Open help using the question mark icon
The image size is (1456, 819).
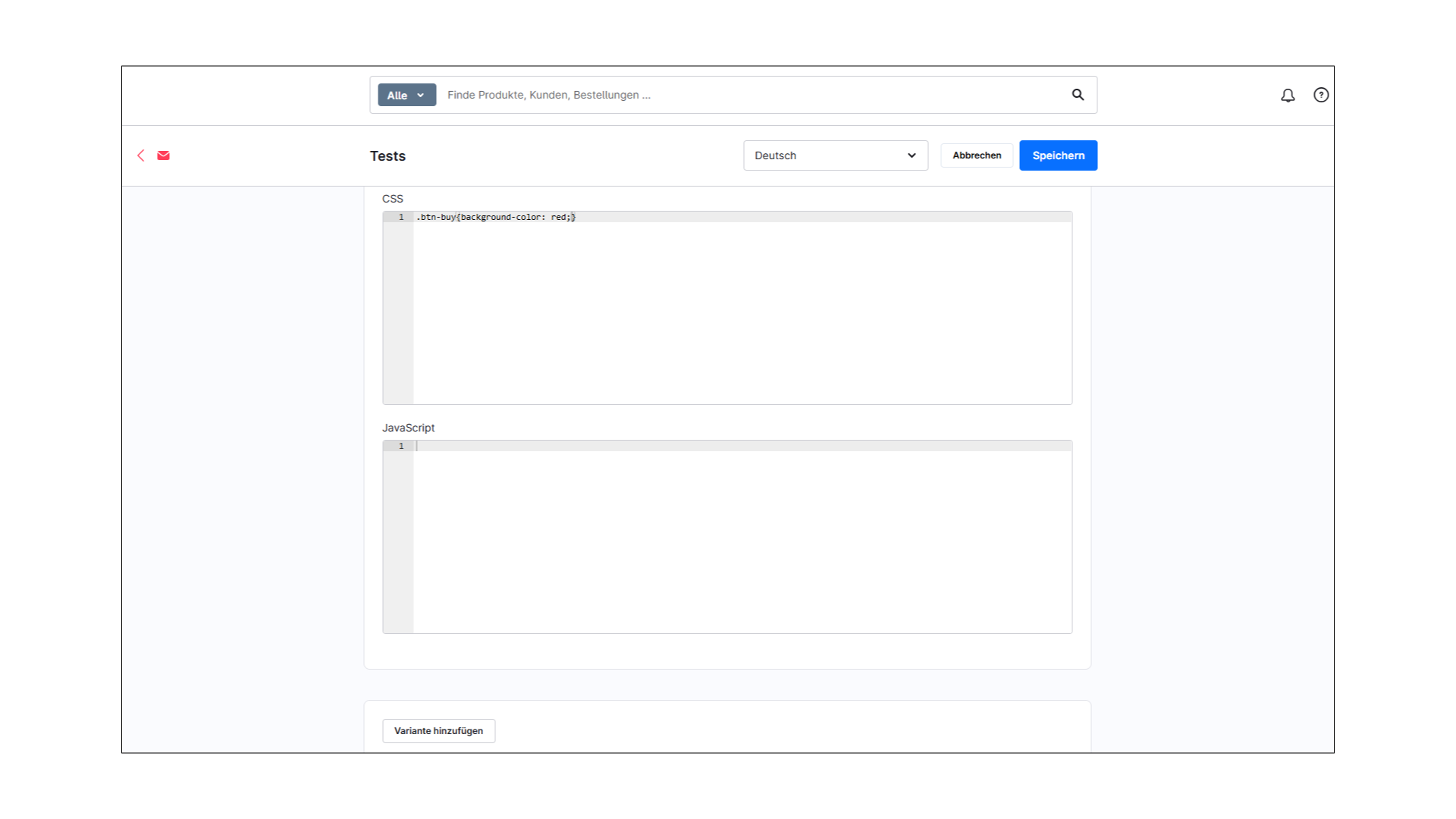1321,95
